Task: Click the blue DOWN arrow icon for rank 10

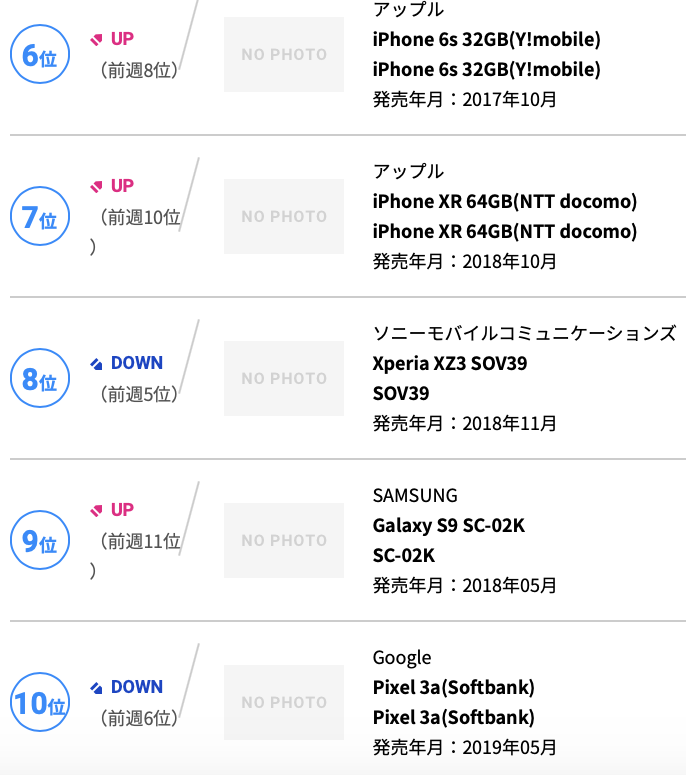Action: point(96,688)
